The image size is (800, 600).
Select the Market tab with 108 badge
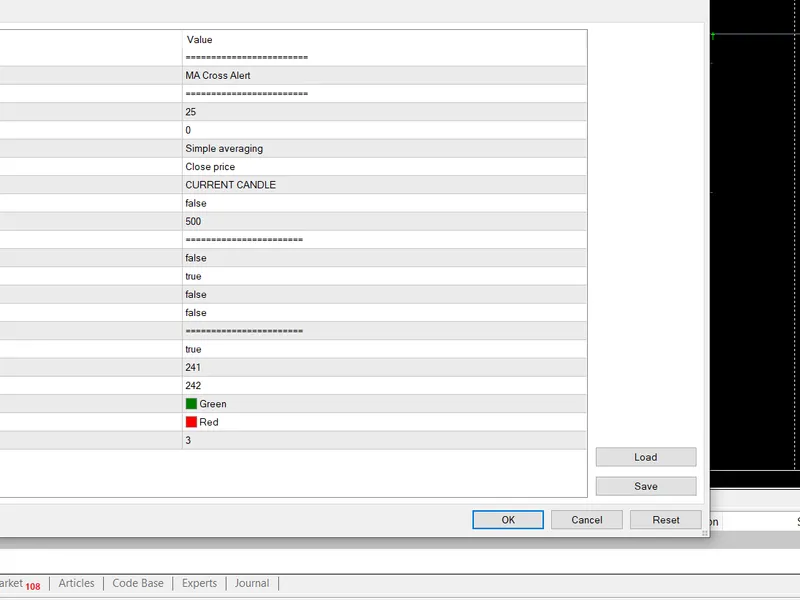pos(20,584)
